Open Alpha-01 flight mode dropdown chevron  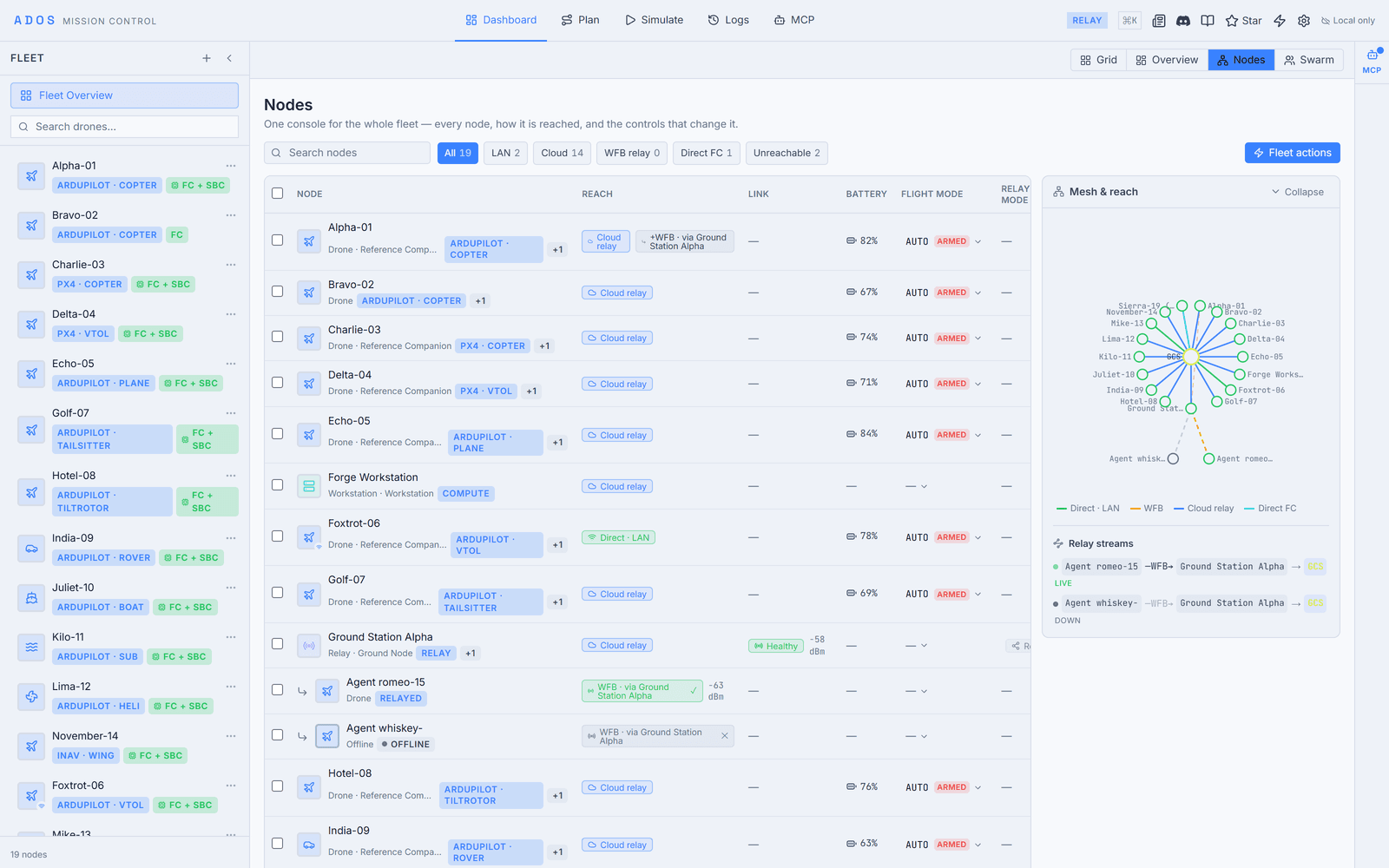pyautogui.click(x=978, y=241)
